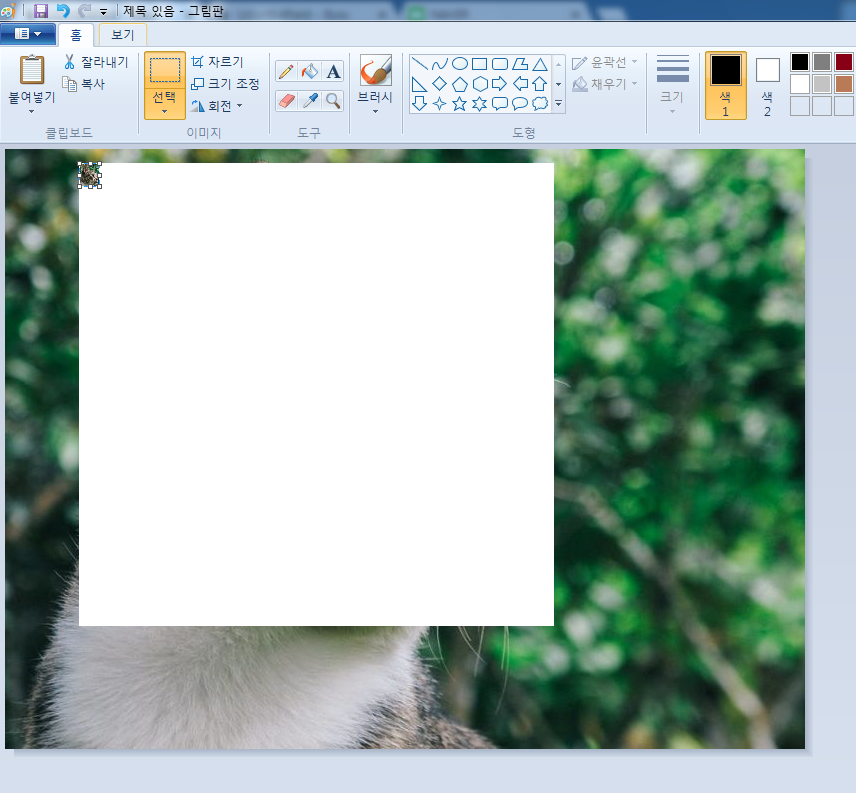Select the Eraser tool
Image resolution: width=856 pixels, height=793 pixels.
pos(286,101)
